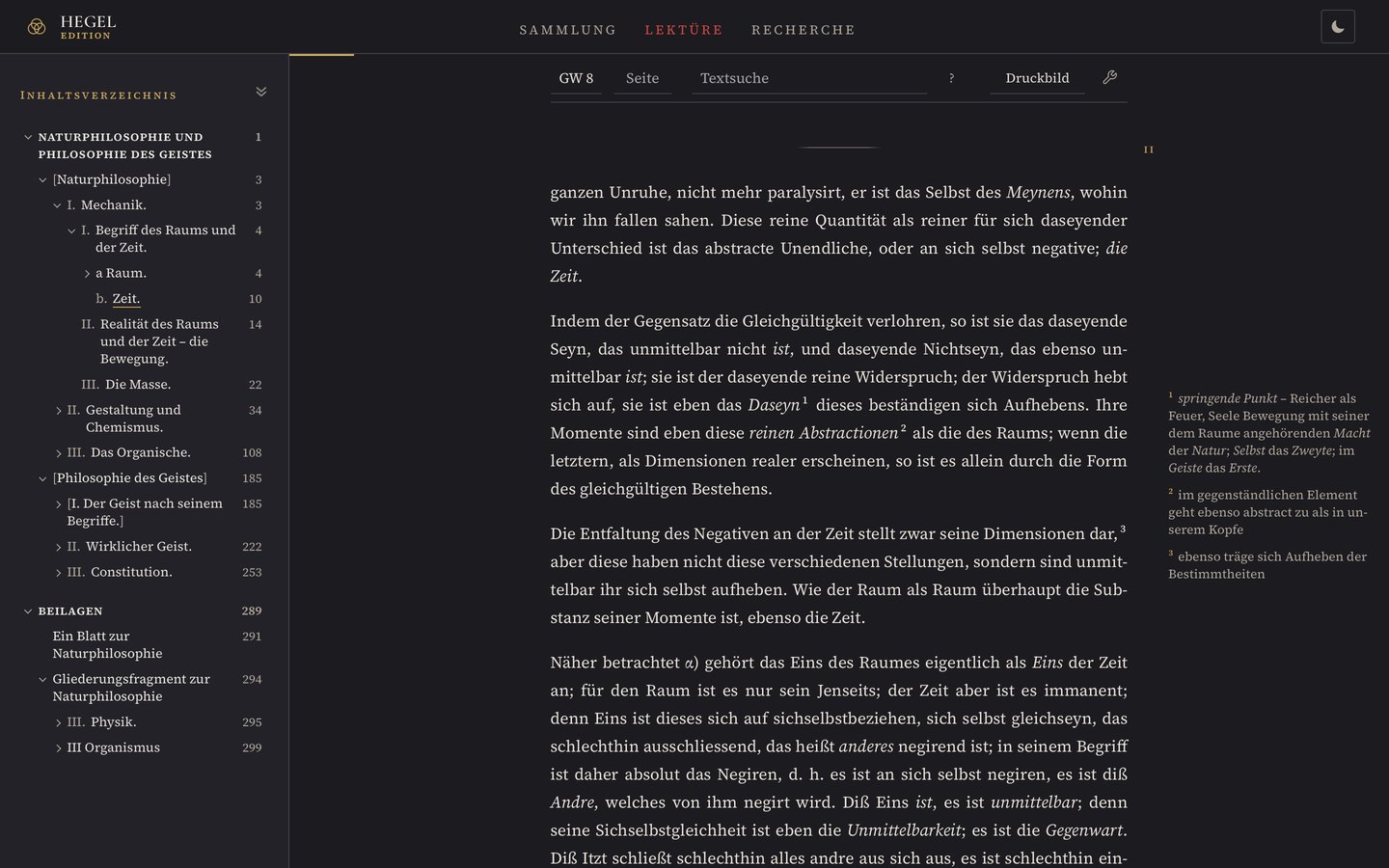The width and height of the screenshot is (1389, 868).
Task: Collapse the [Naturphilosophie] tree node
Action: (42, 179)
